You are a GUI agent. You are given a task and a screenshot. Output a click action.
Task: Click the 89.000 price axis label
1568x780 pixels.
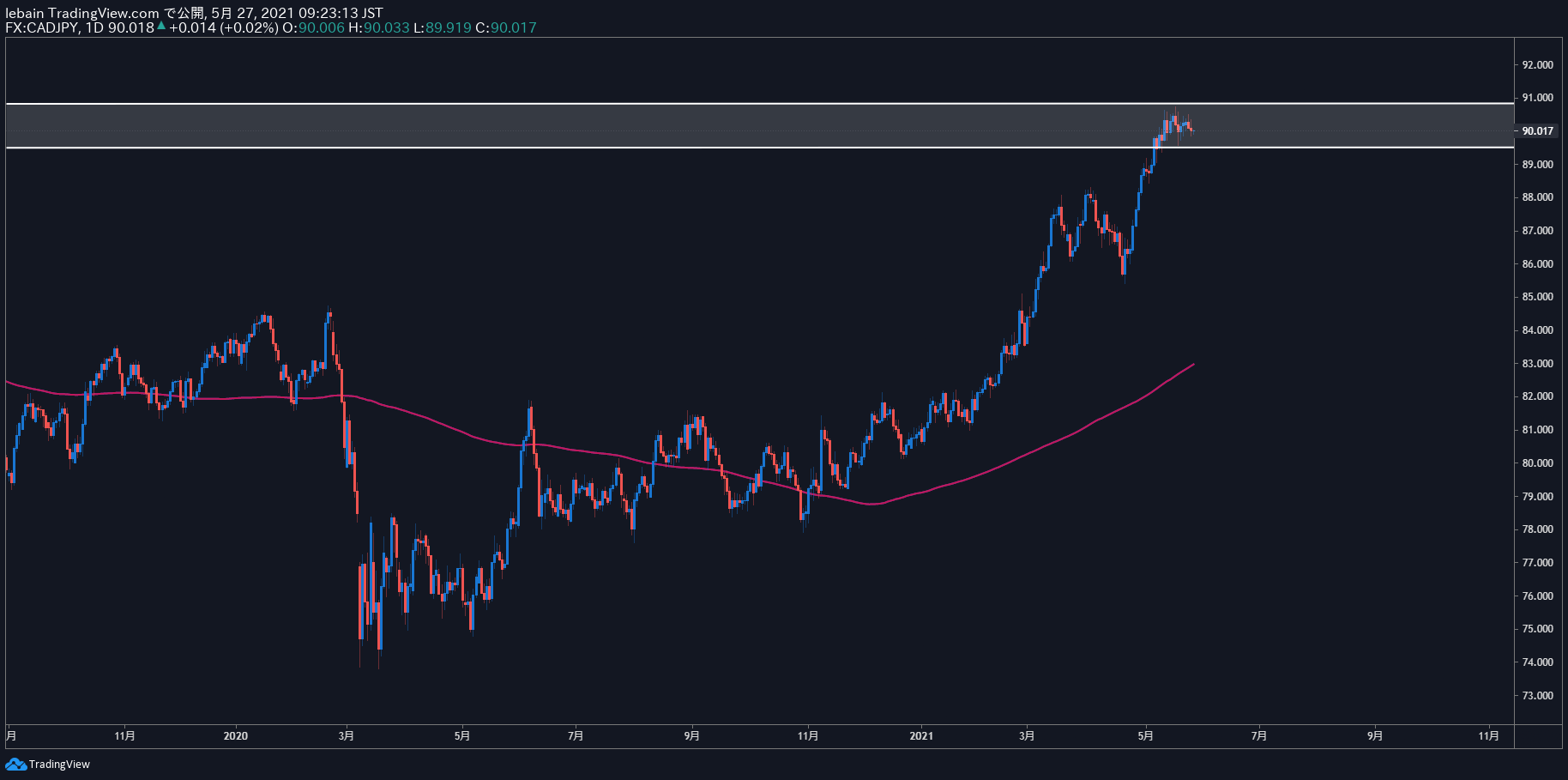(1537, 165)
